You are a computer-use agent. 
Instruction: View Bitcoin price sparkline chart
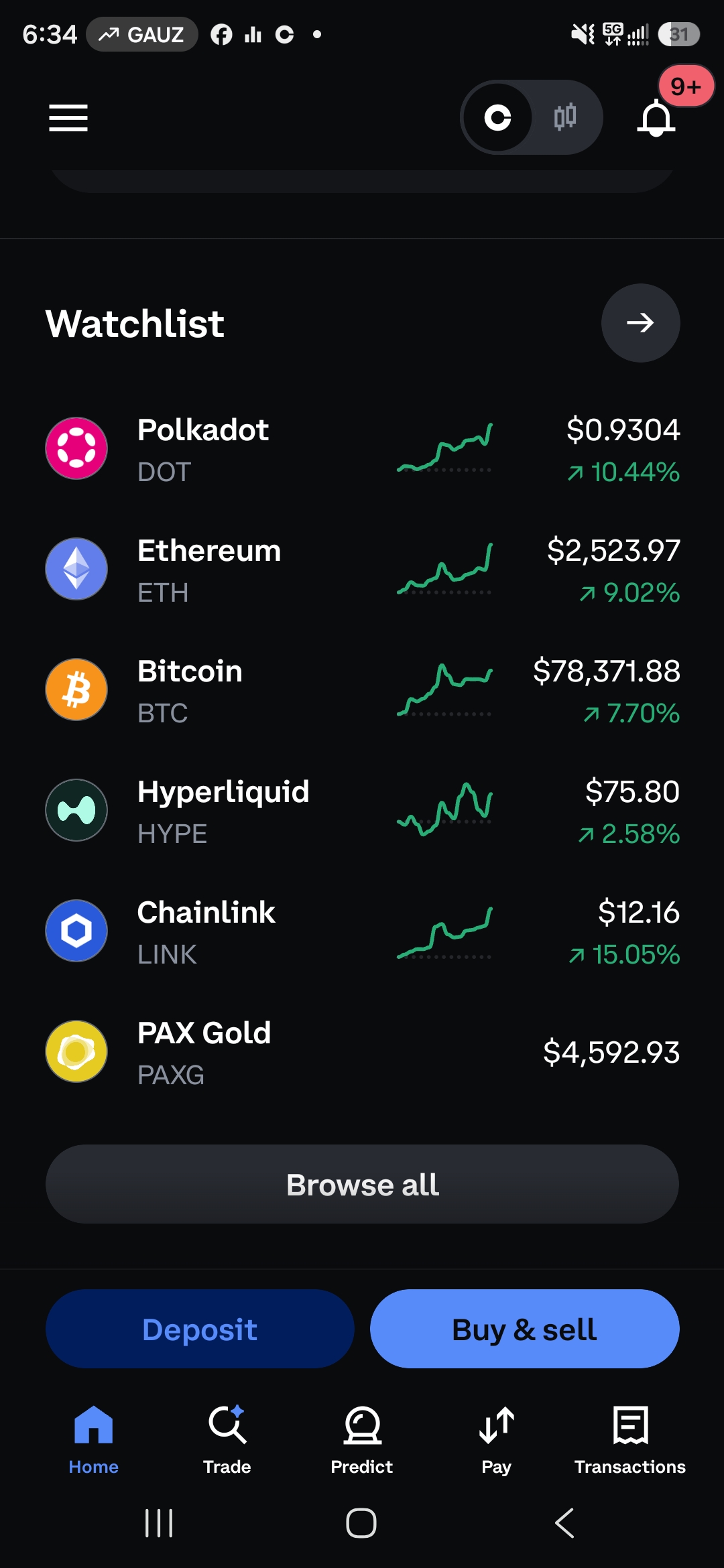(444, 690)
